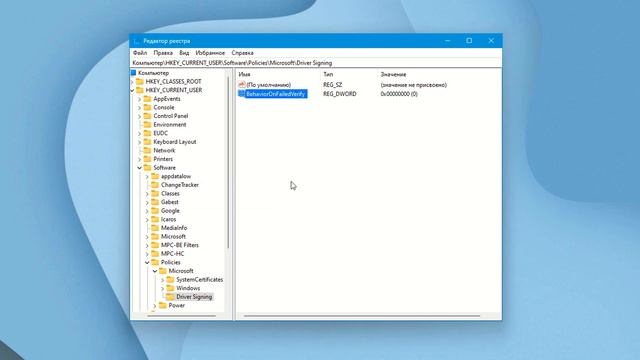Click the Console folder icon
This screenshot has height=360, width=640.
pyautogui.click(x=147, y=107)
